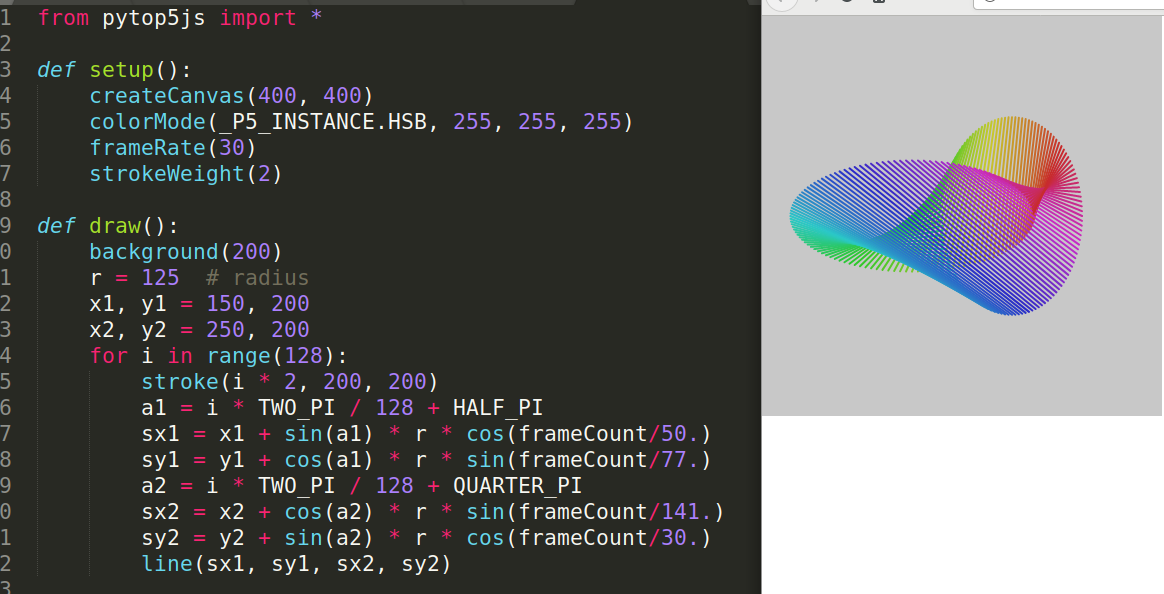Click the HALF_PI constant
This screenshot has height=594, width=1164.
[497, 408]
